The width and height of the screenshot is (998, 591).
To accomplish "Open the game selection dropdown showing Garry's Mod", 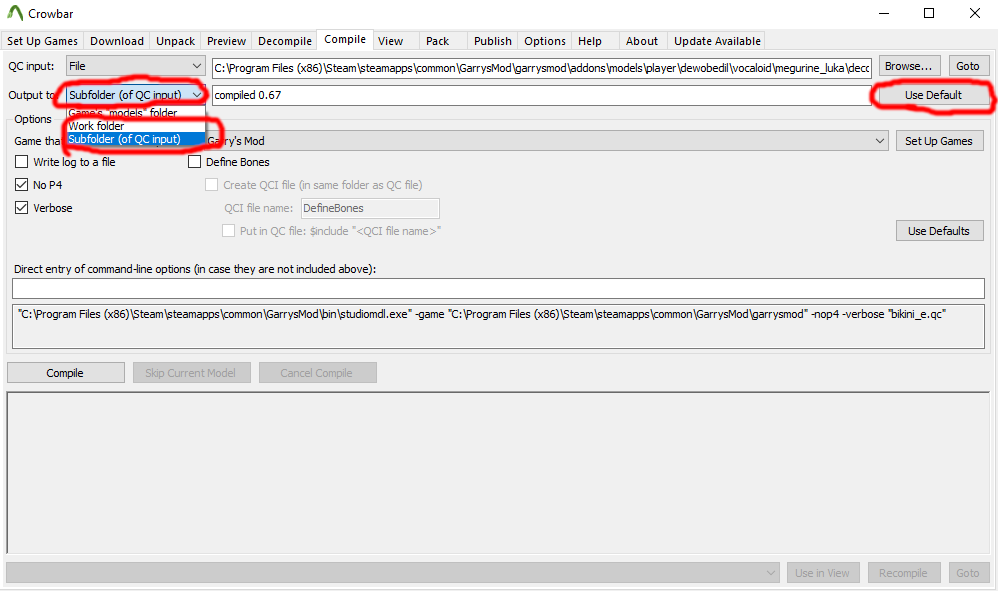I will pyautogui.click(x=547, y=141).
